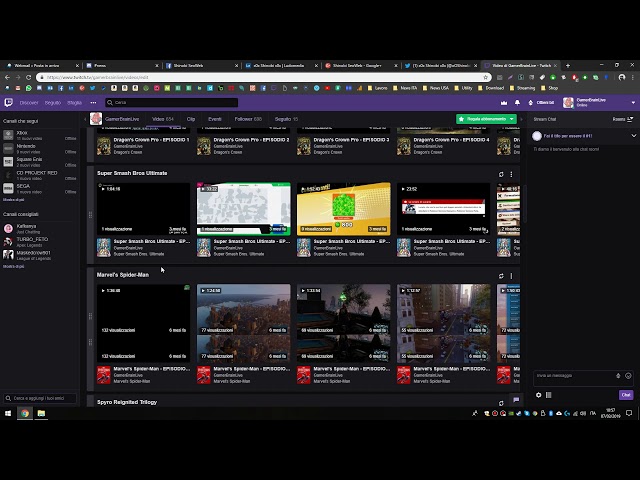640x480 pixels.
Task: Open chat settings gear
Action: pos(538,395)
